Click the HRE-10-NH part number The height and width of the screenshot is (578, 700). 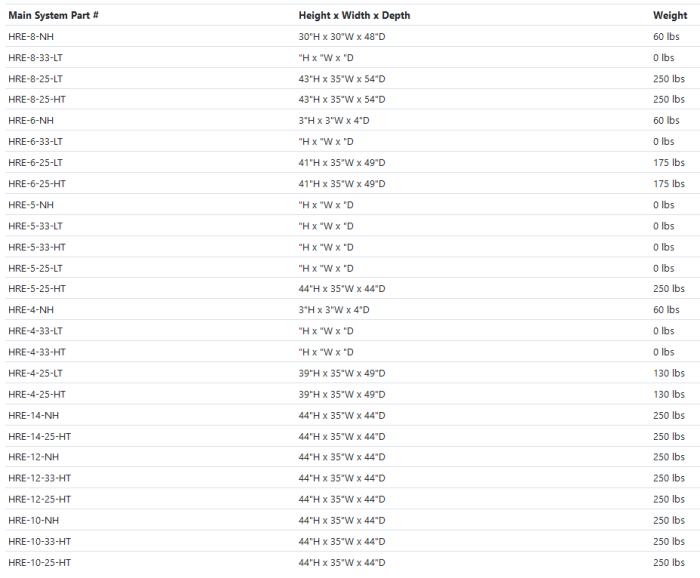tap(33, 520)
